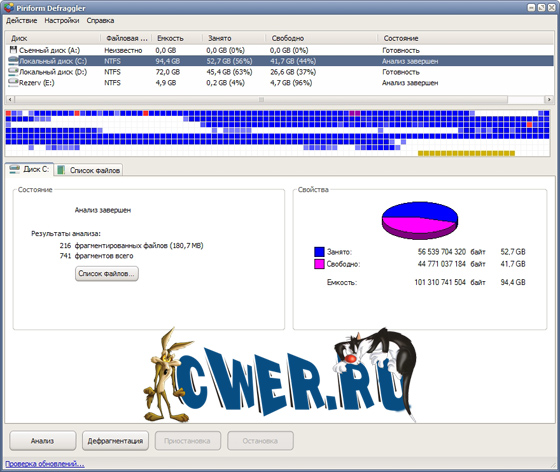Click the 741 фрагментов всего result line
The height and width of the screenshot is (472, 560).
96,256
